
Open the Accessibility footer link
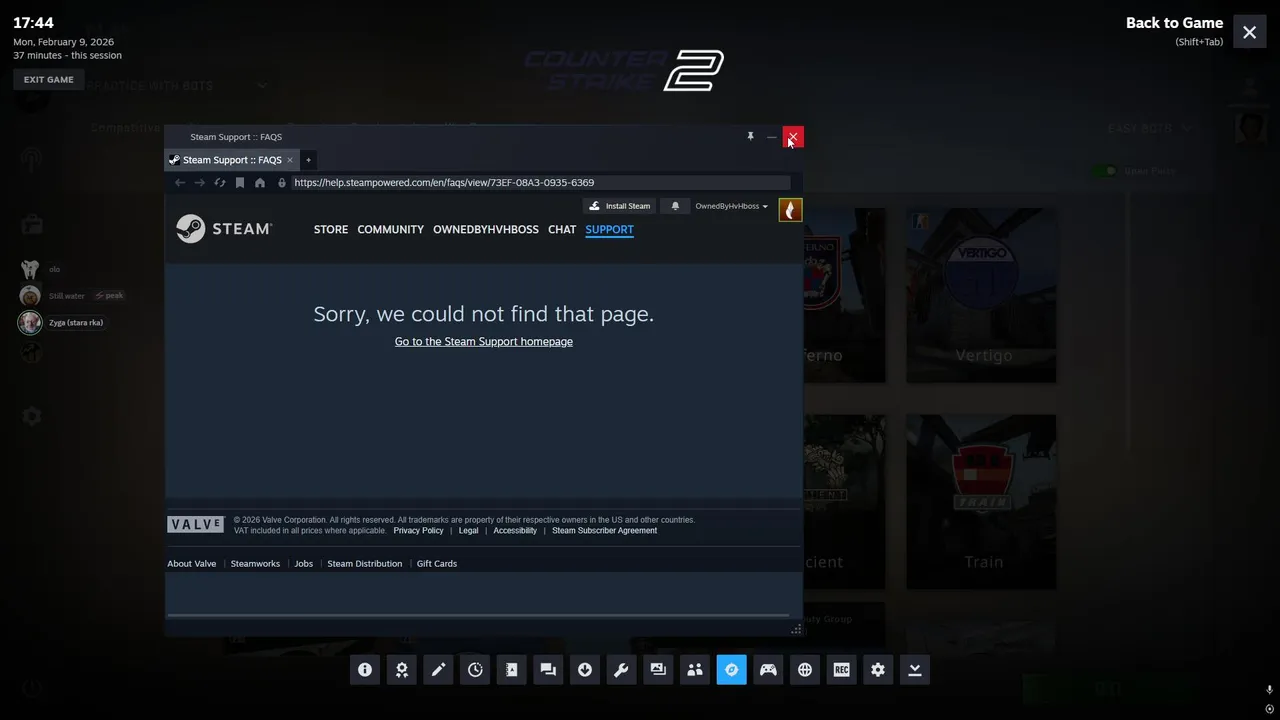coord(515,531)
